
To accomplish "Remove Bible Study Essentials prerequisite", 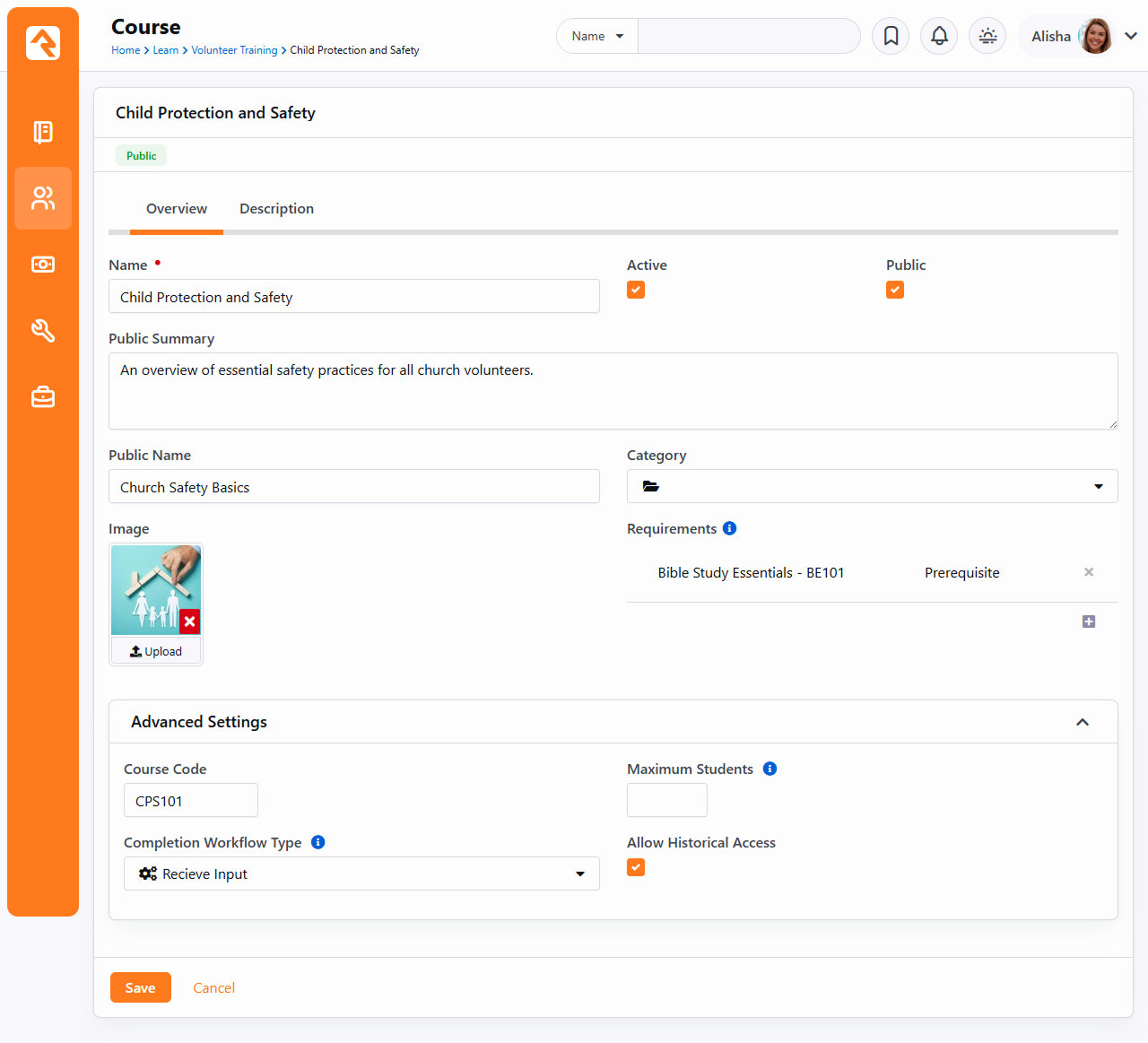I will click(1088, 572).
